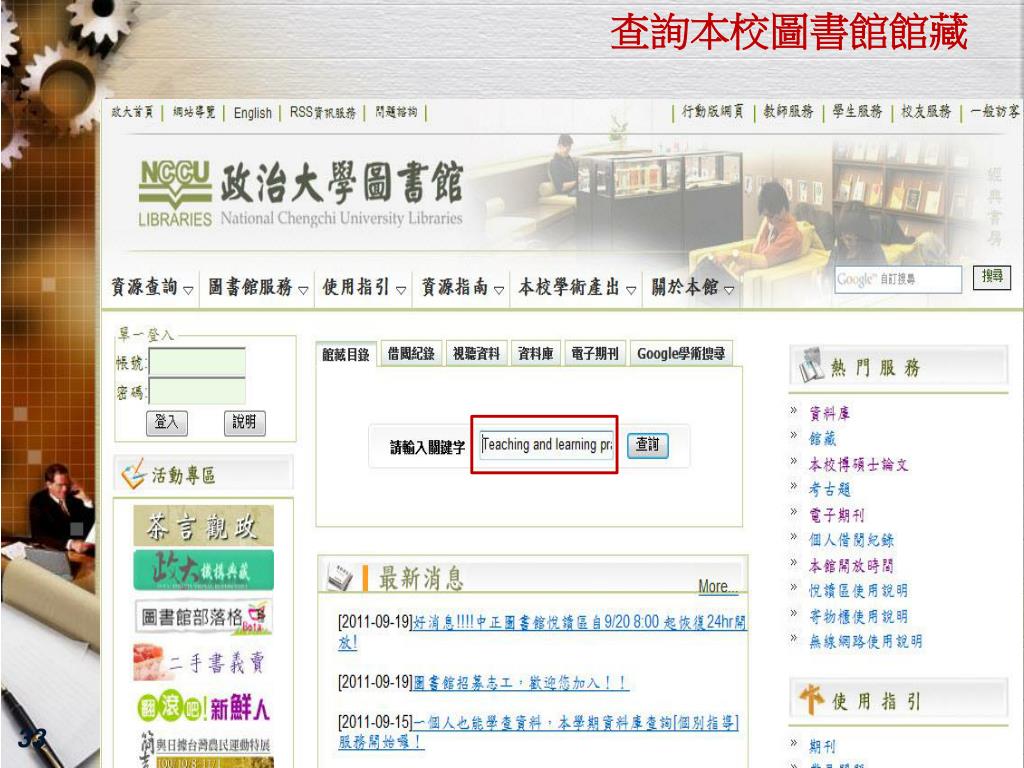Expand the 圖書館服務 menu

pyautogui.click(x=257, y=287)
